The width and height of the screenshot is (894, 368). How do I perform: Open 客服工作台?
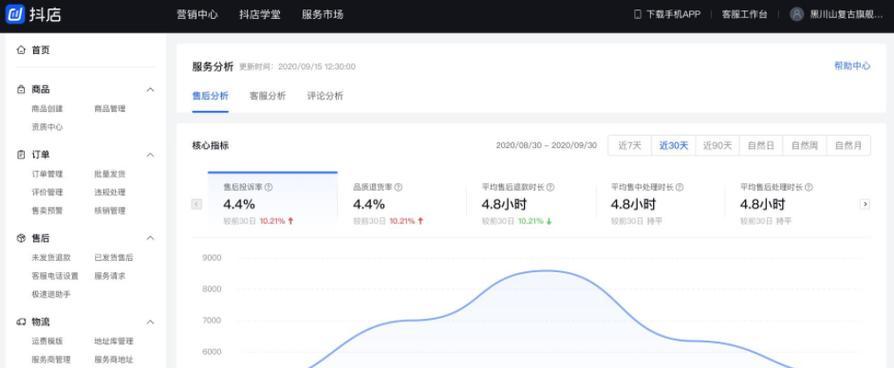pos(745,14)
